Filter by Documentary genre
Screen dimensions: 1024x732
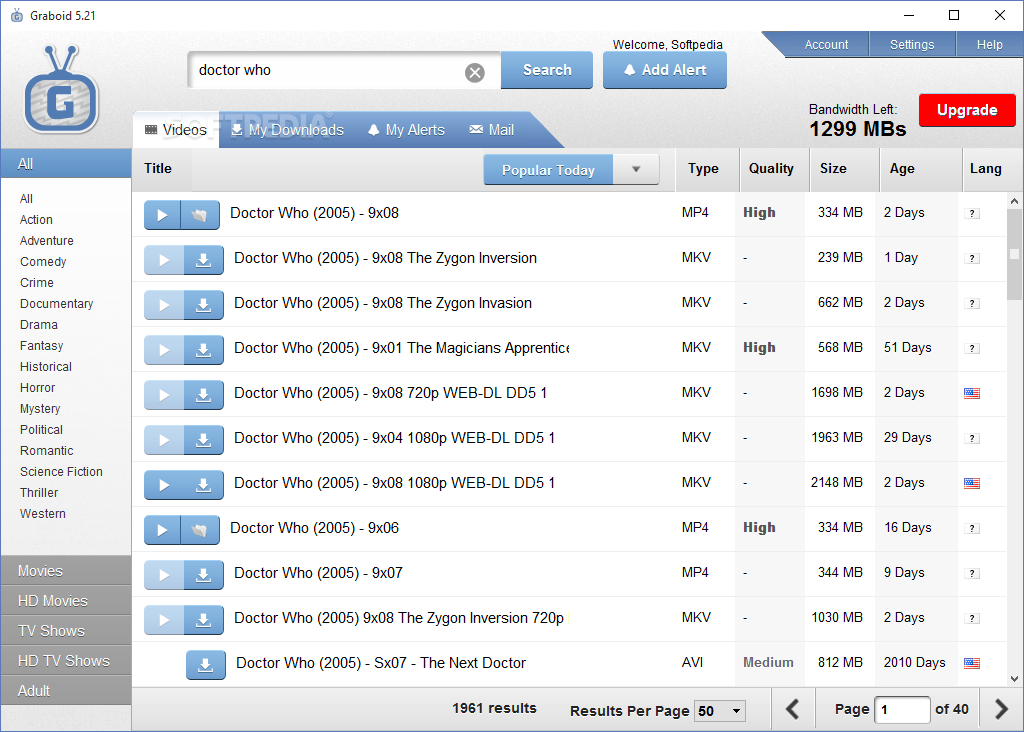point(56,304)
